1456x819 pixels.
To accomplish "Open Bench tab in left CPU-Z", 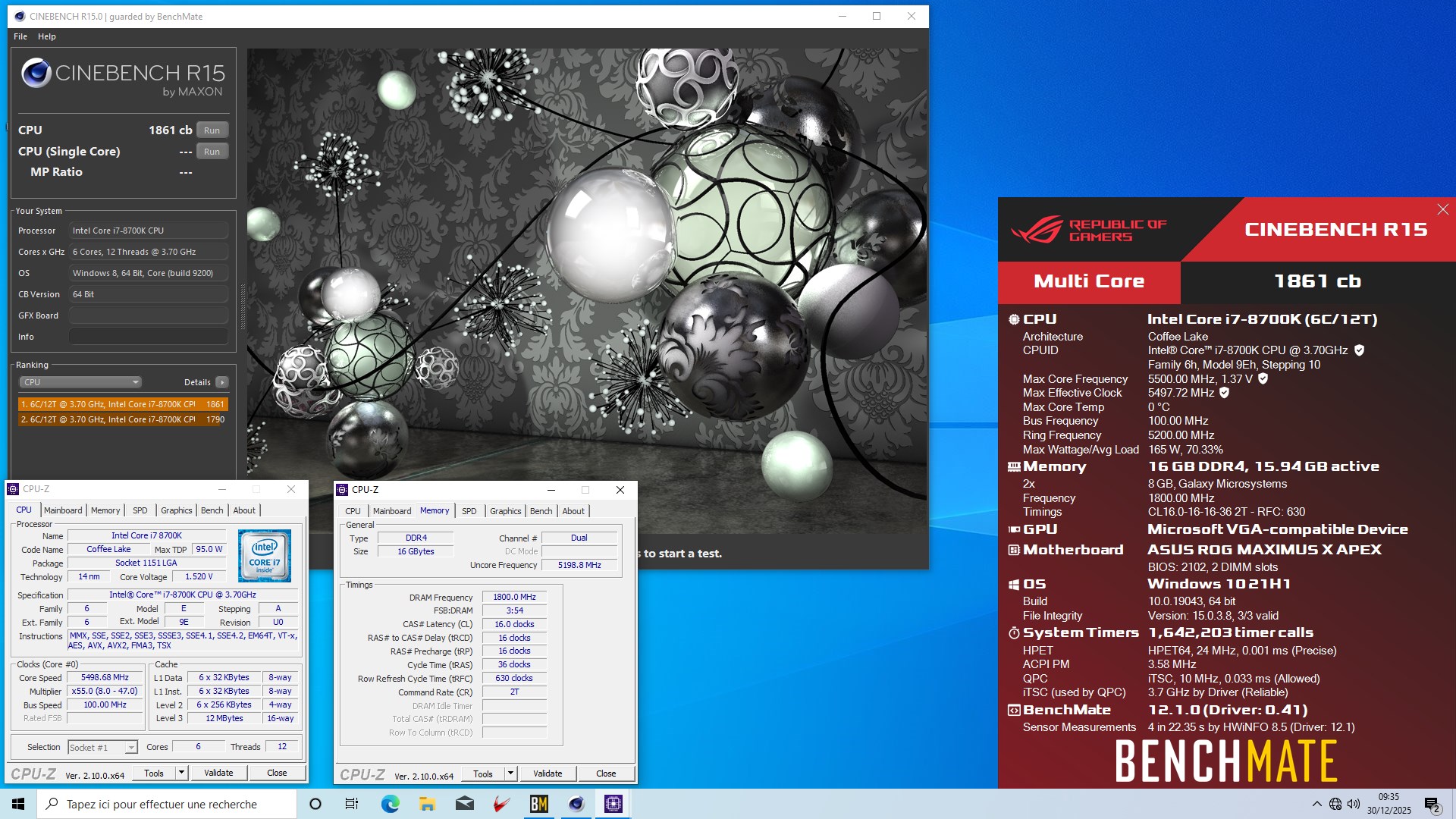I will click(x=212, y=510).
